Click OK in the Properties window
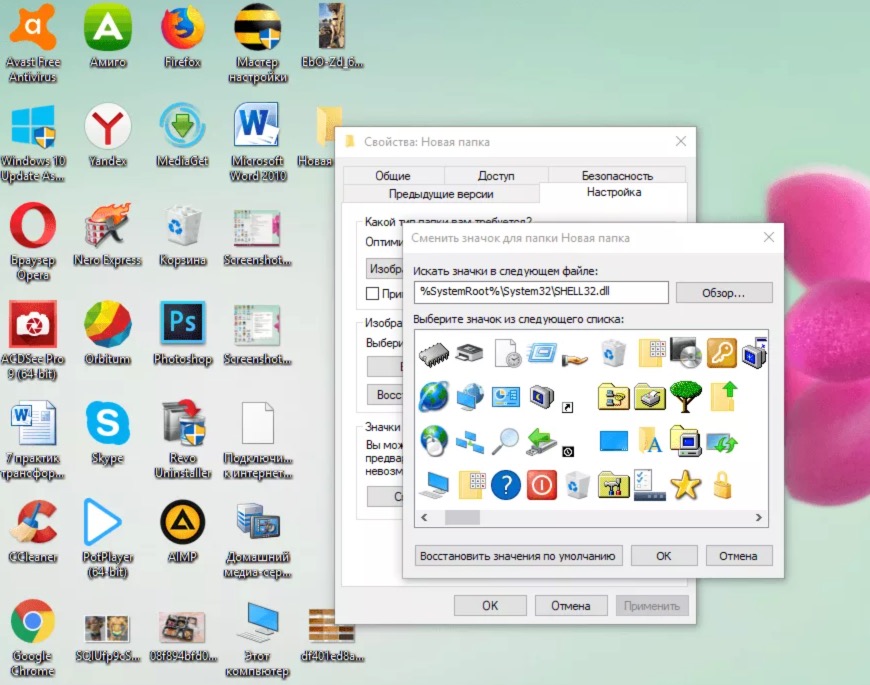 (490, 606)
